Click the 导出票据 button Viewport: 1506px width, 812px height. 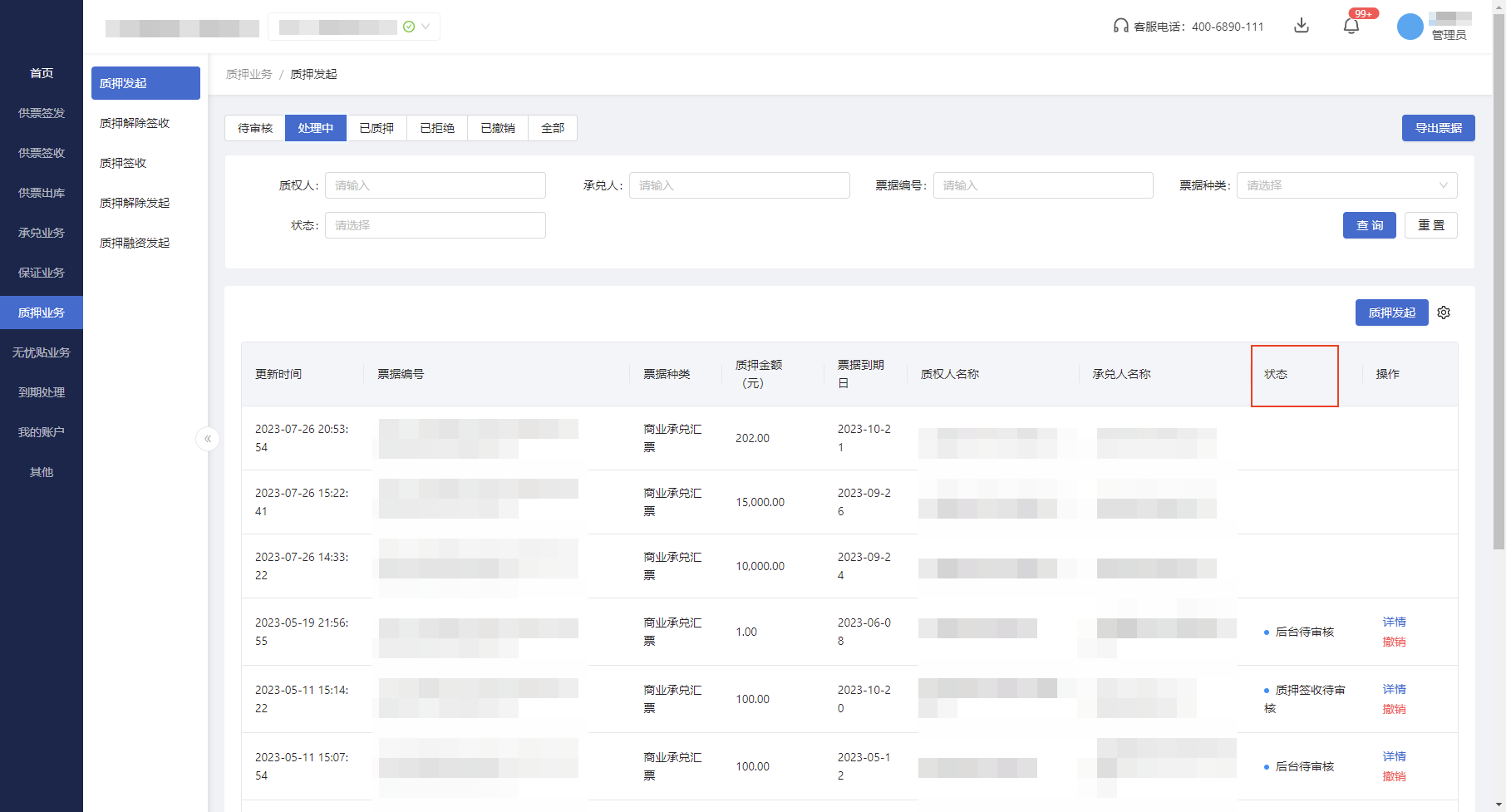[x=1438, y=128]
